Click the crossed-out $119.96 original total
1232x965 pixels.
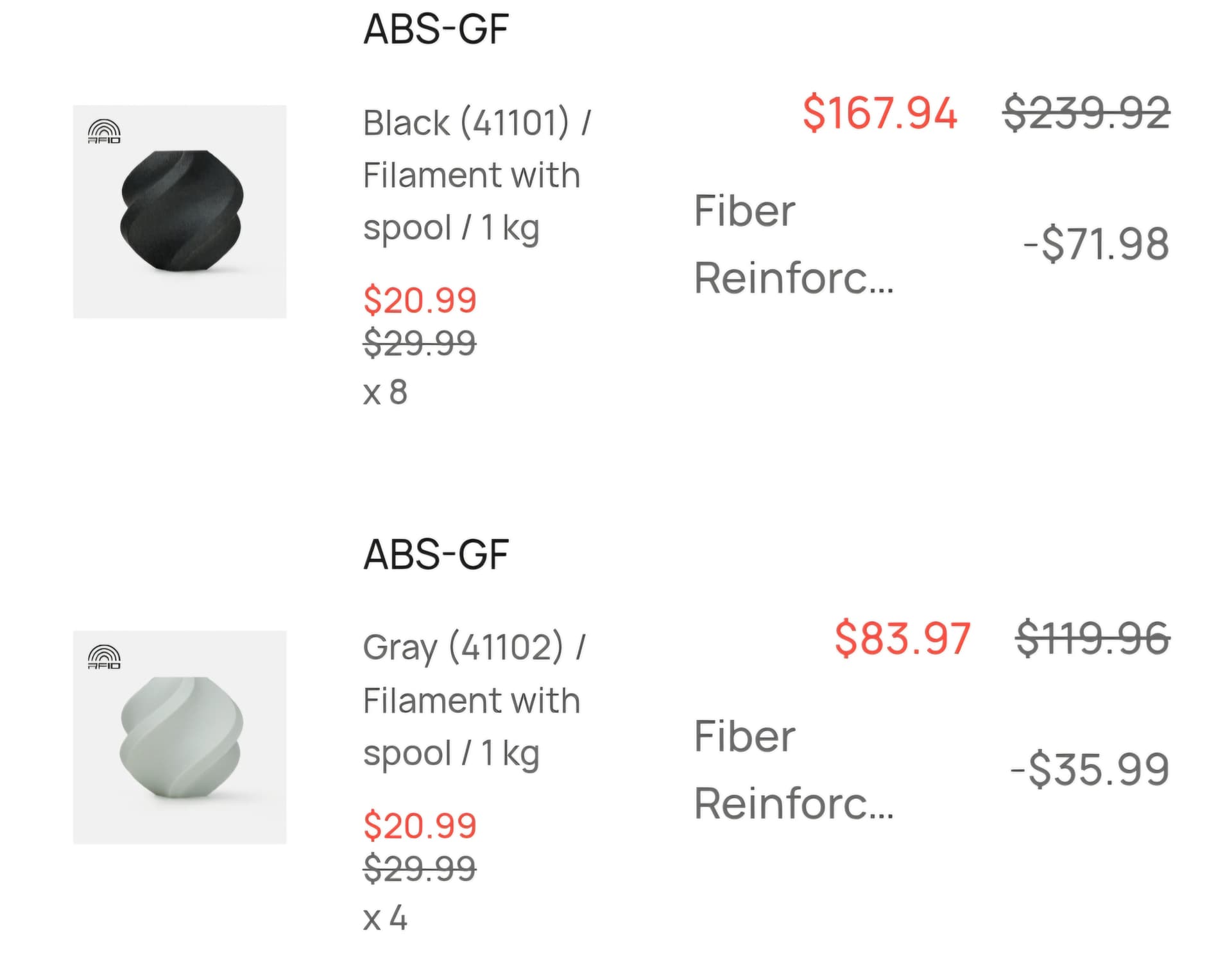click(x=1093, y=639)
